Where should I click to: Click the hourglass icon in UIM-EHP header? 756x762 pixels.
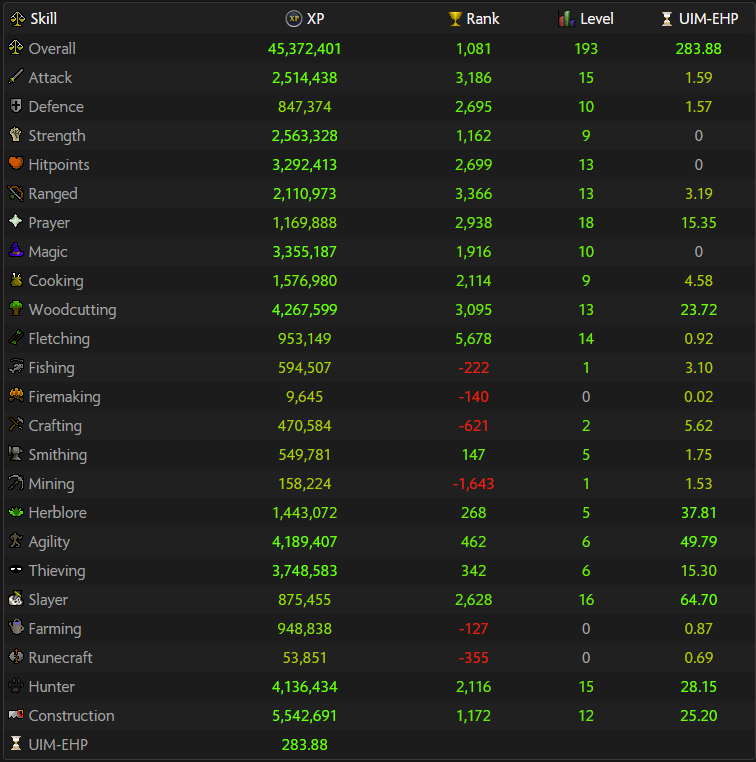pos(667,18)
